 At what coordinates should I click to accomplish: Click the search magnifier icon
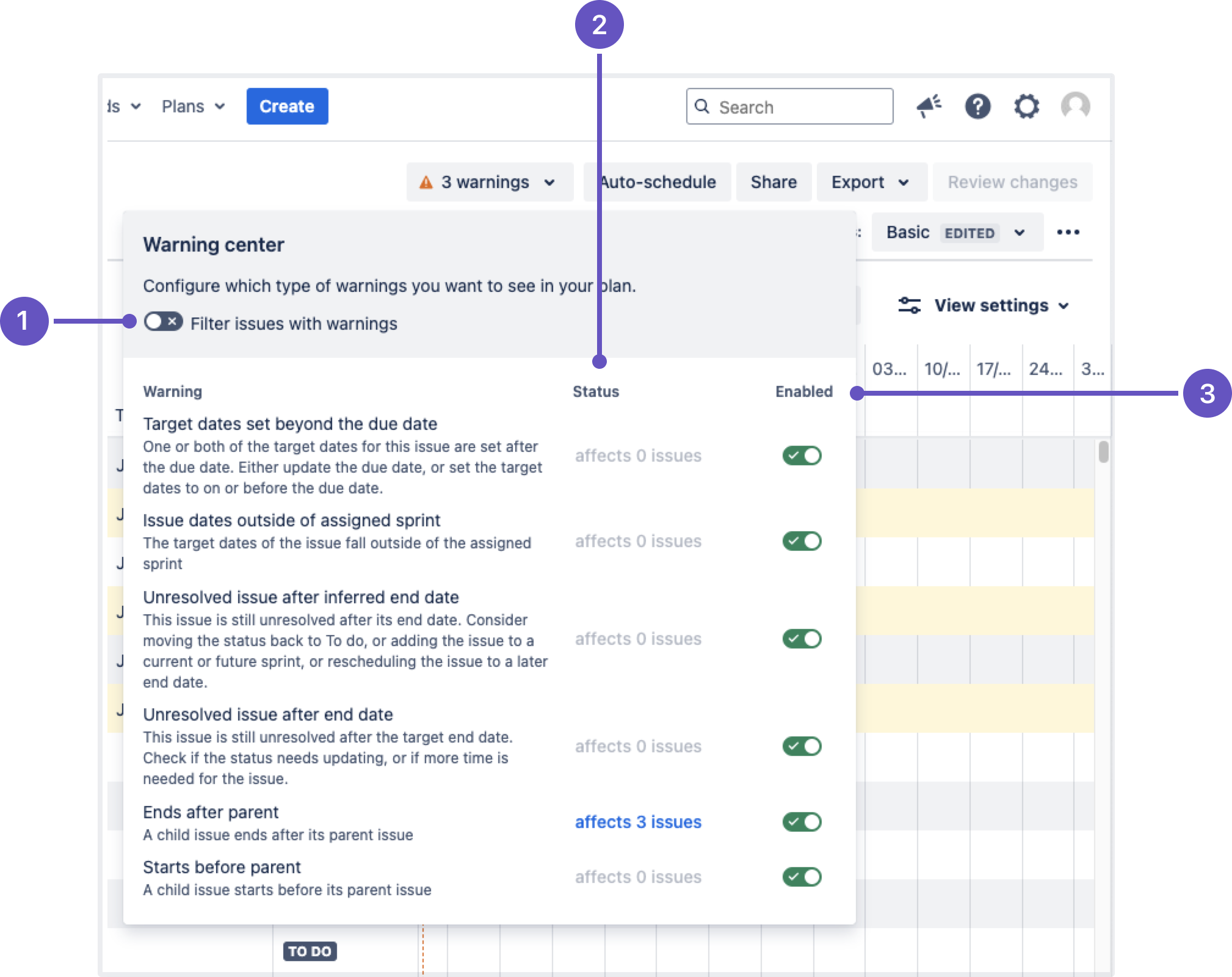[x=702, y=106]
